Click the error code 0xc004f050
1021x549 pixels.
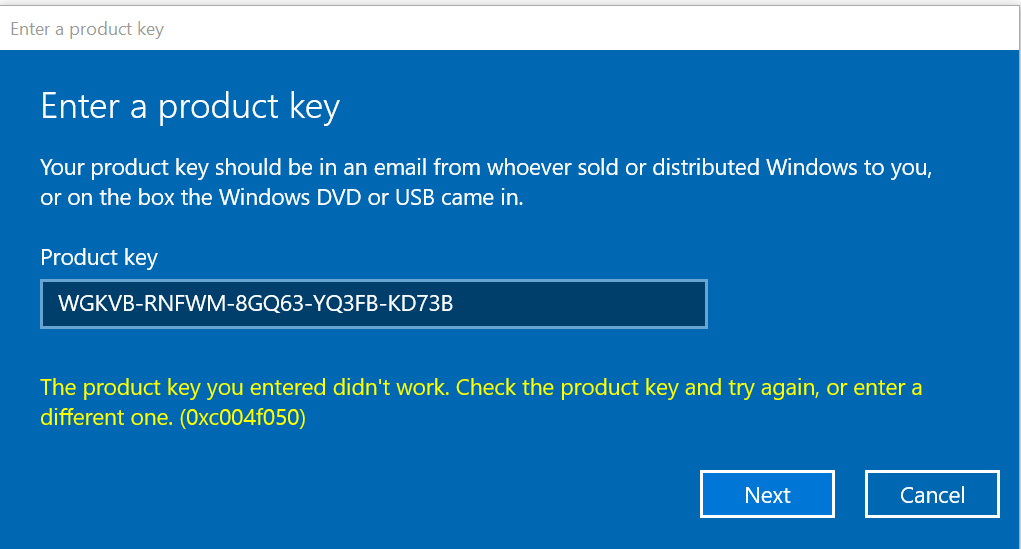pos(242,417)
